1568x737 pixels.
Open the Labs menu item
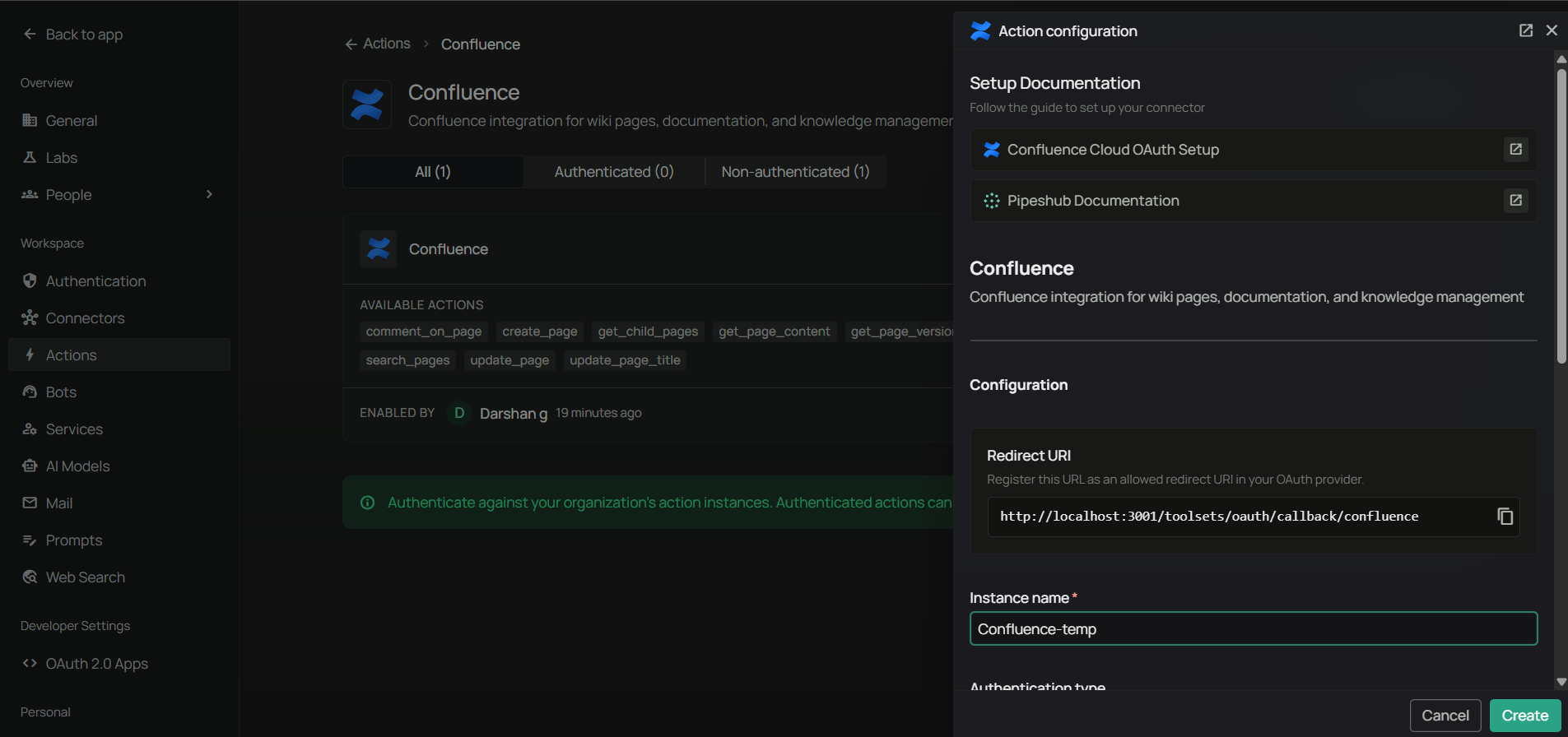coord(119,157)
